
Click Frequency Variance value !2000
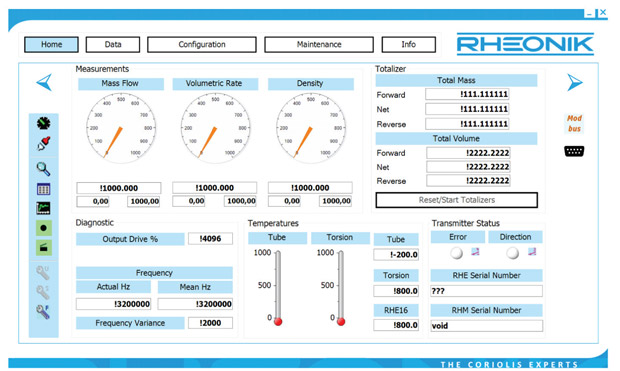point(210,323)
